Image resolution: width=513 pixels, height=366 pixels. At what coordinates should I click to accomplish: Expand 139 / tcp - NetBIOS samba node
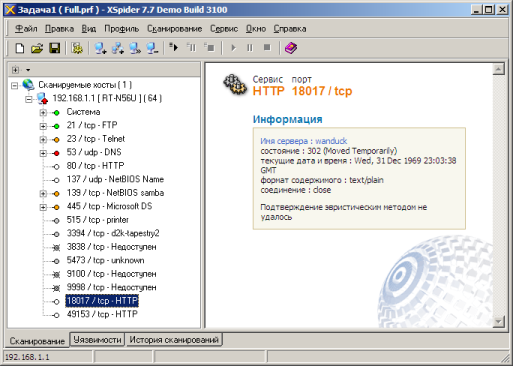coord(43,194)
